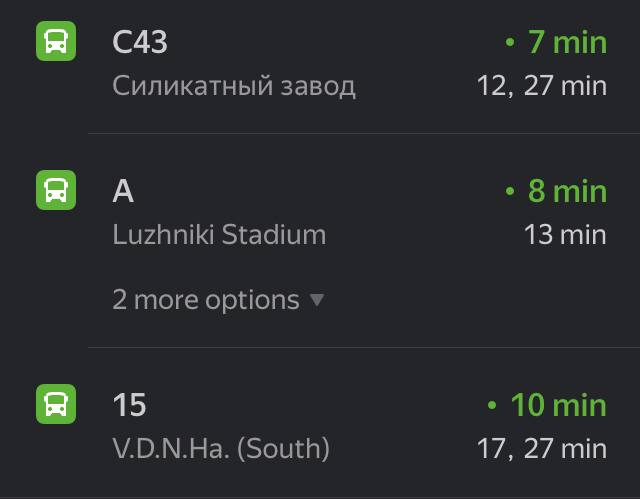Click the green bus icon for route C43
The image size is (640, 499).
pyautogui.click(x=56, y=41)
